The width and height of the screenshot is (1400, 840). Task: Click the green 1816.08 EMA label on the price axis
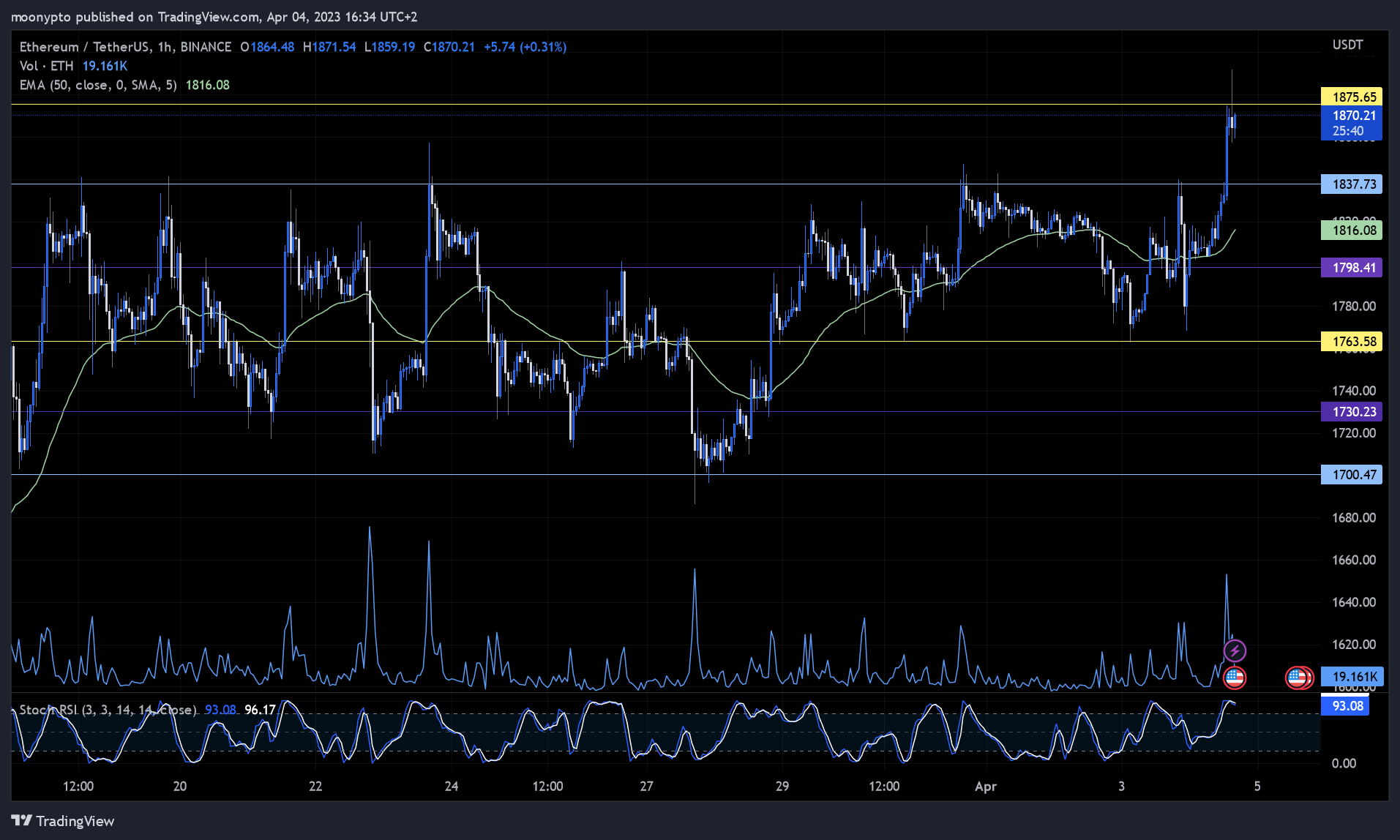pyautogui.click(x=1352, y=230)
